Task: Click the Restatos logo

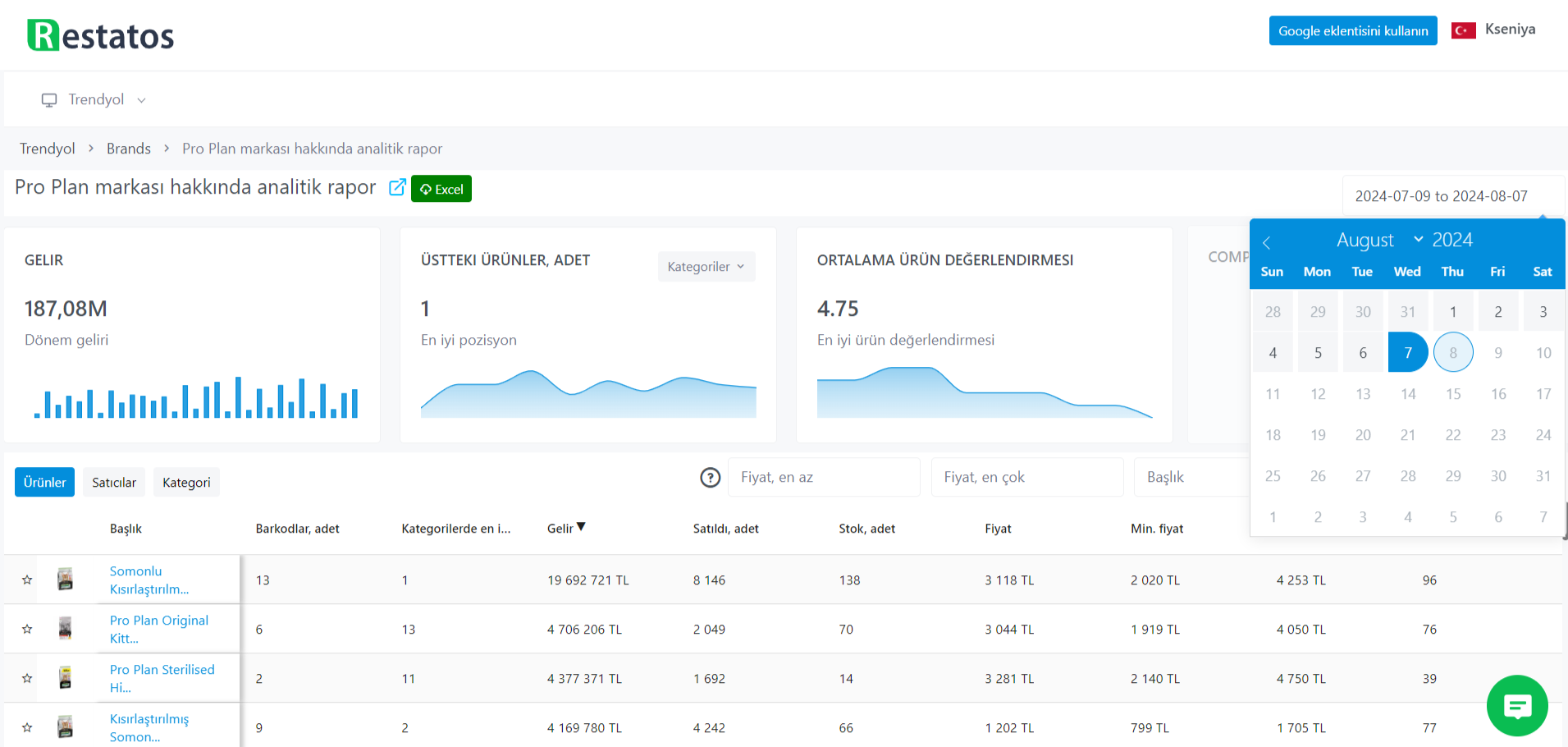Action: [x=101, y=35]
